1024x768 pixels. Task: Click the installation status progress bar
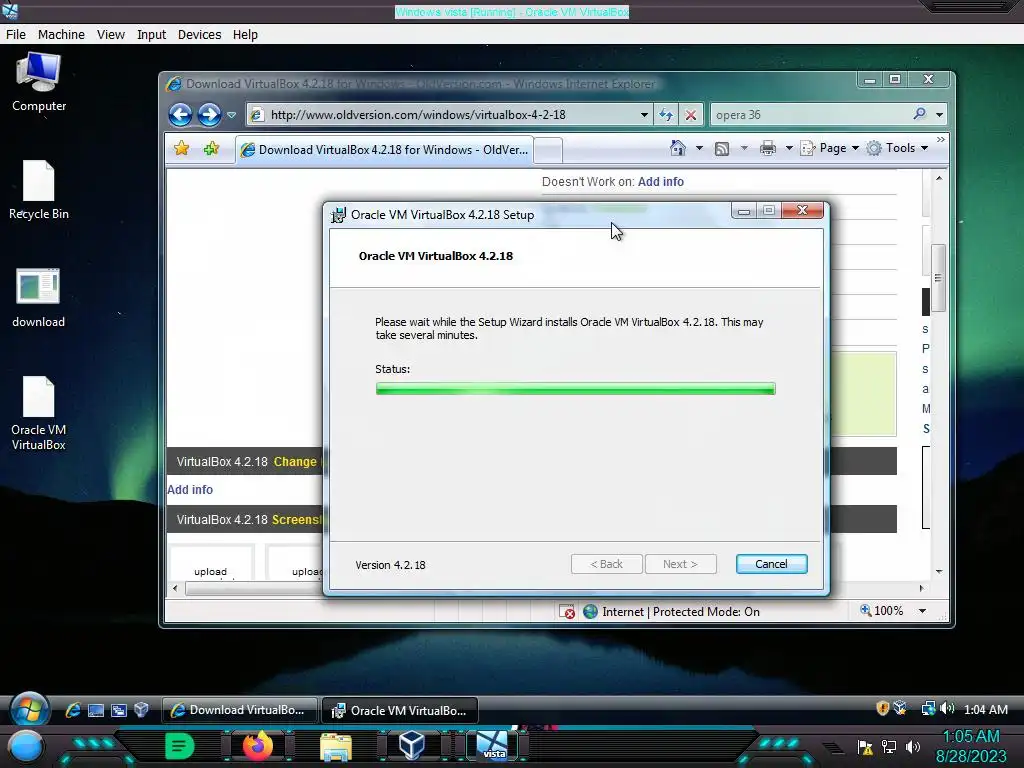pyautogui.click(x=575, y=389)
